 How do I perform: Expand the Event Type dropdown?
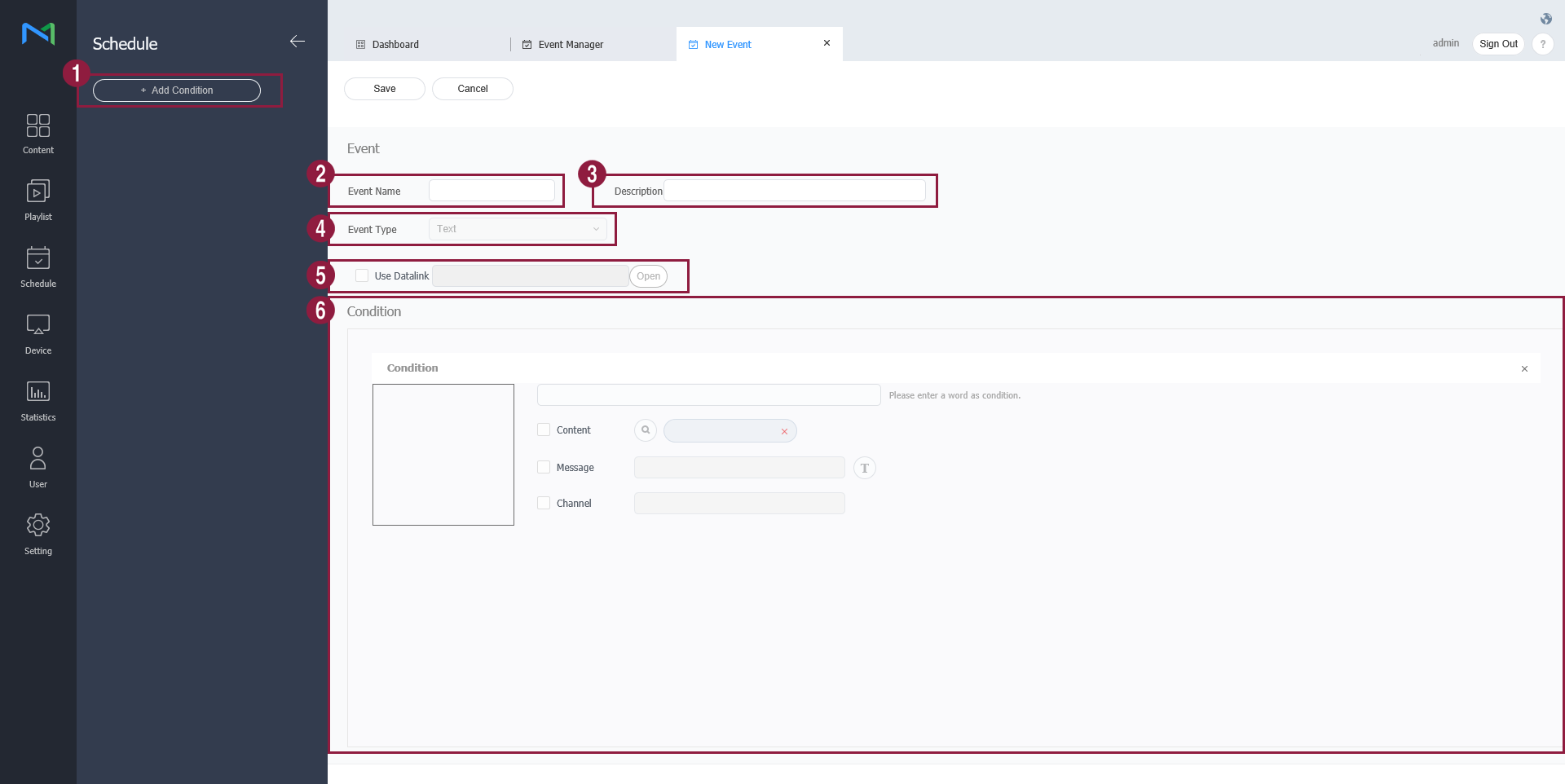pyautogui.click(x=518, y=229)
